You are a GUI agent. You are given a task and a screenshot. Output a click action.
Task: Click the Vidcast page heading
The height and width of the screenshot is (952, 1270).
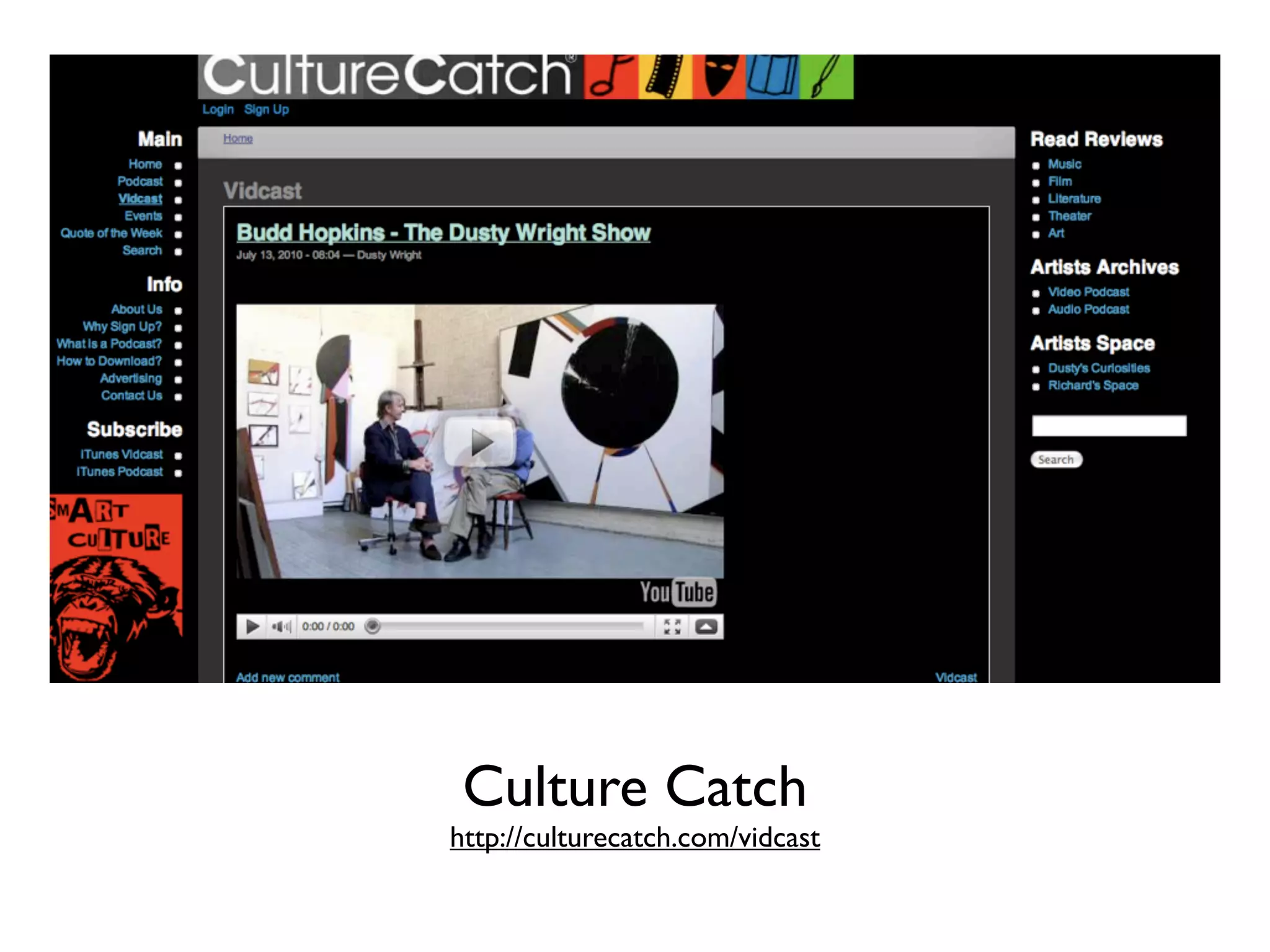coord(262,191)
